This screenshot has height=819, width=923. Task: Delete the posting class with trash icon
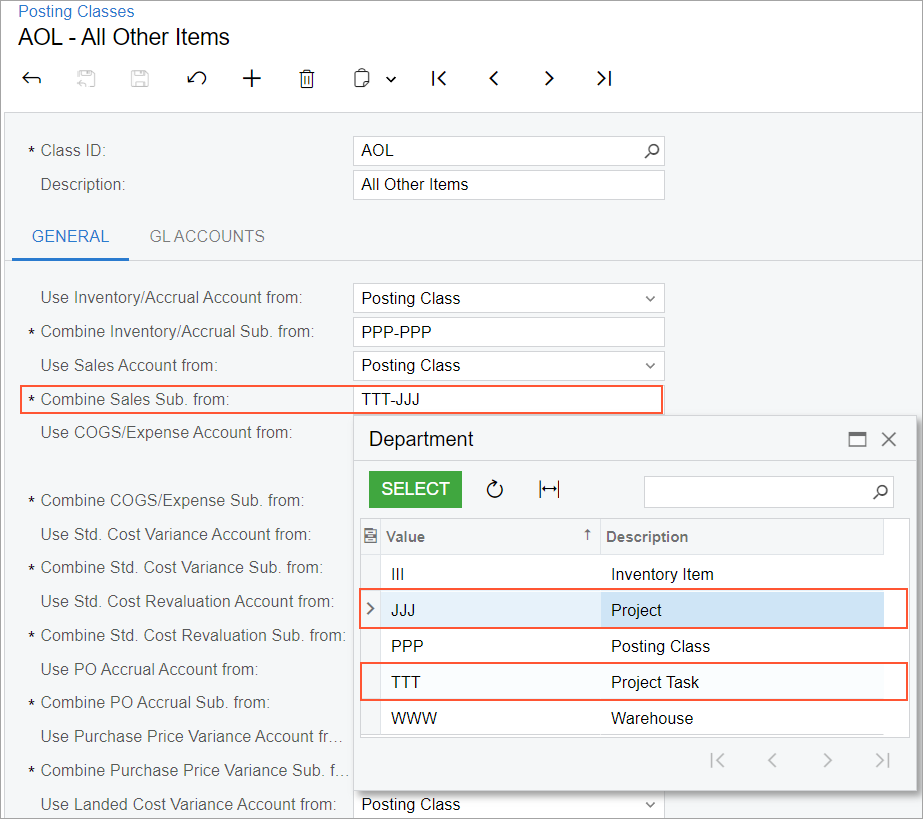pos(307,78)
